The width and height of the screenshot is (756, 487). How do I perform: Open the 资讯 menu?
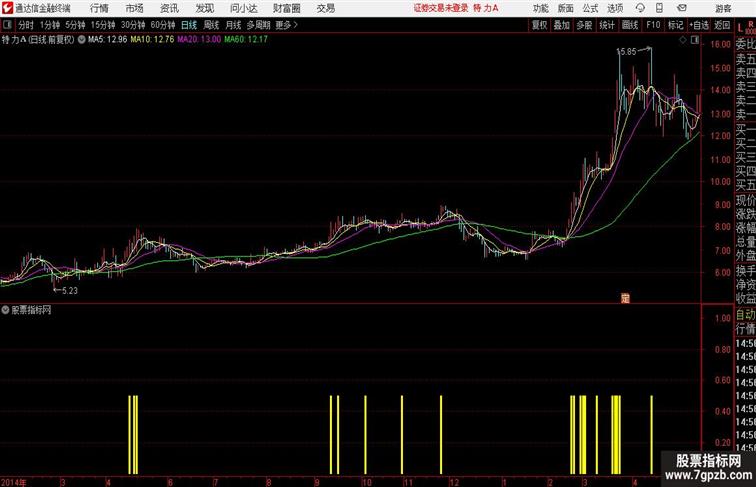(169, 8)
